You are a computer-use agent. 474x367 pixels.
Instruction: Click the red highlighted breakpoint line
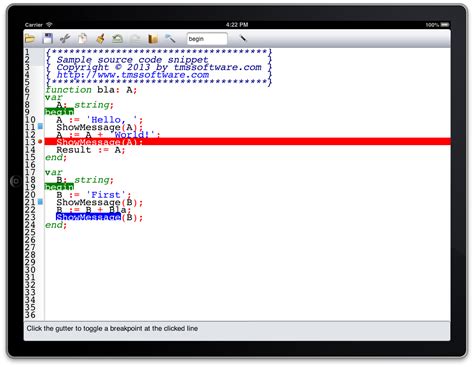click(247, 142)
